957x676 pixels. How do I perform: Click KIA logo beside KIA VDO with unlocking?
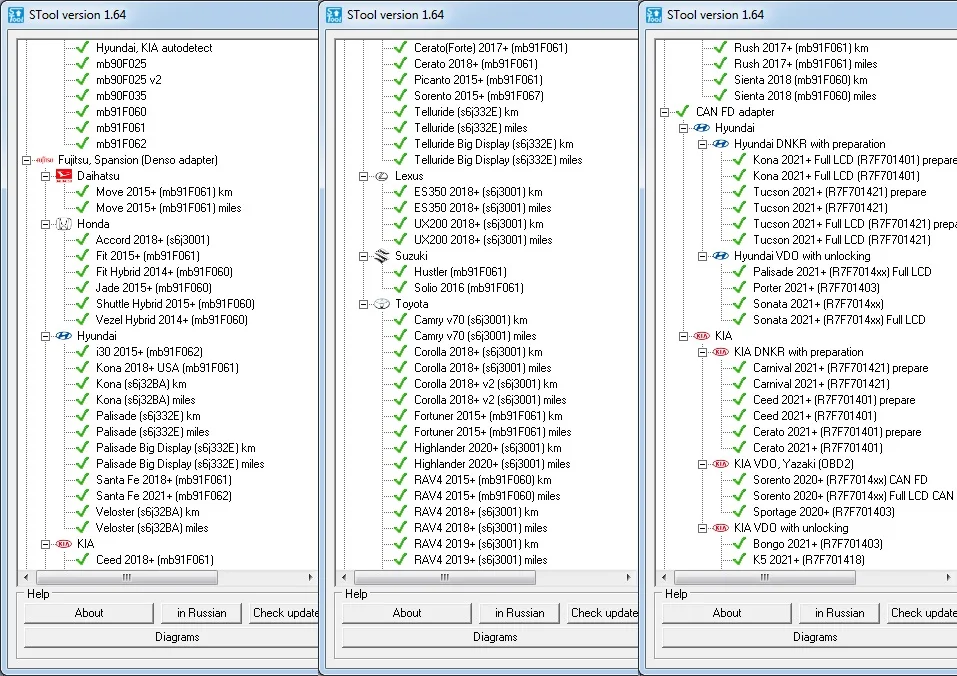tap(721, 528)
